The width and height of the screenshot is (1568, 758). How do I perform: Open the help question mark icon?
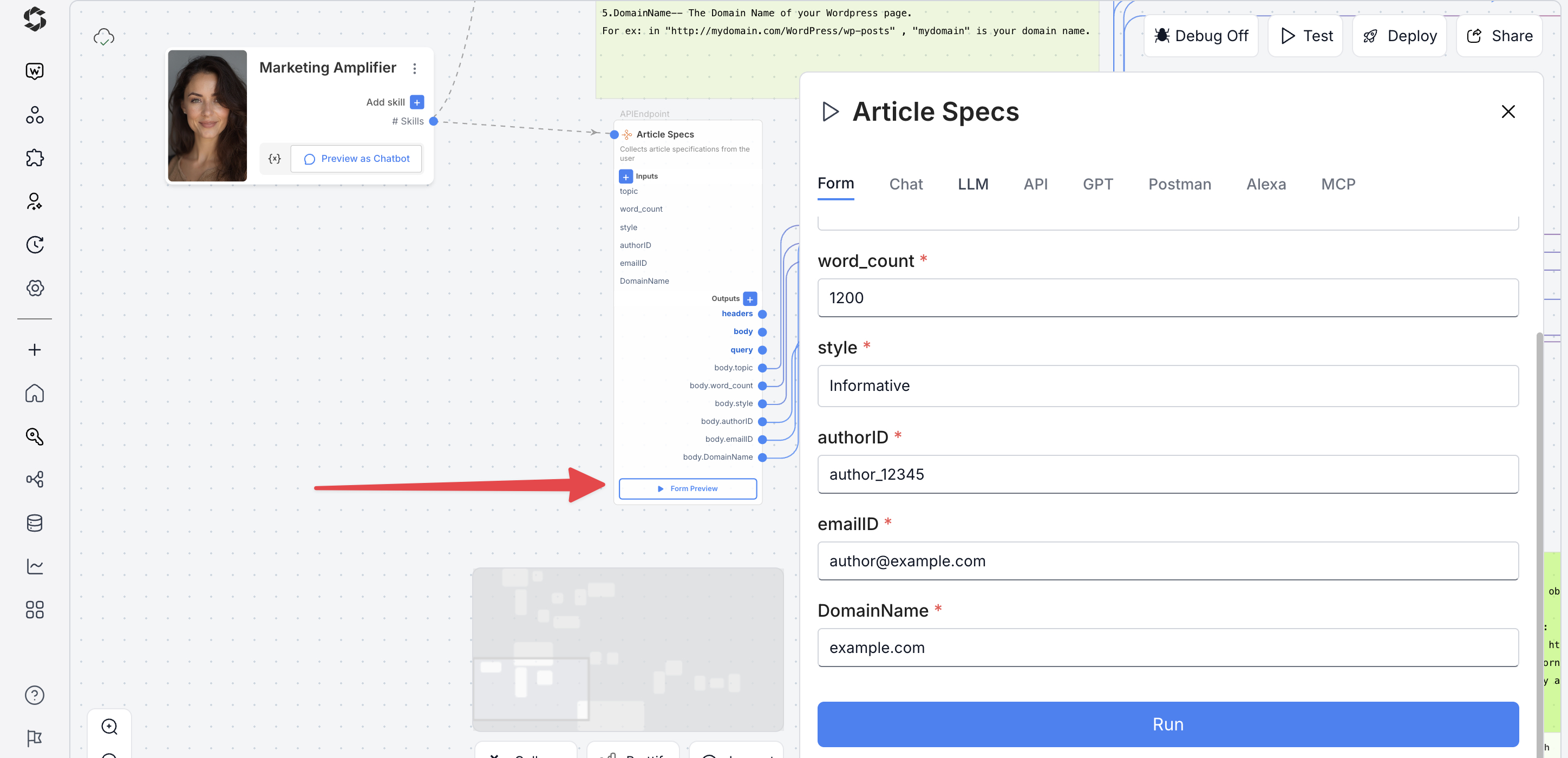(35, 695)
